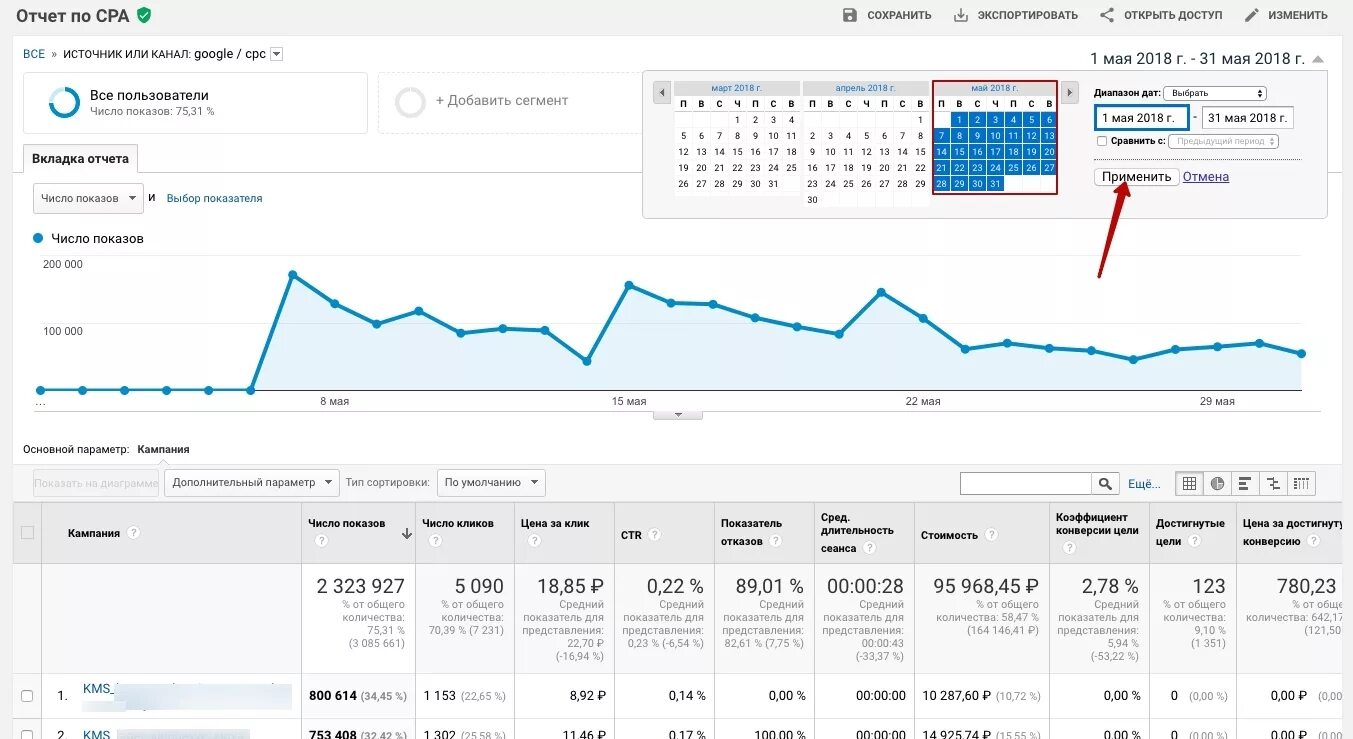Open help for Число показов column
Image resolution: width=1353 pixels, height=739 pixels.
tap(322, 541)
